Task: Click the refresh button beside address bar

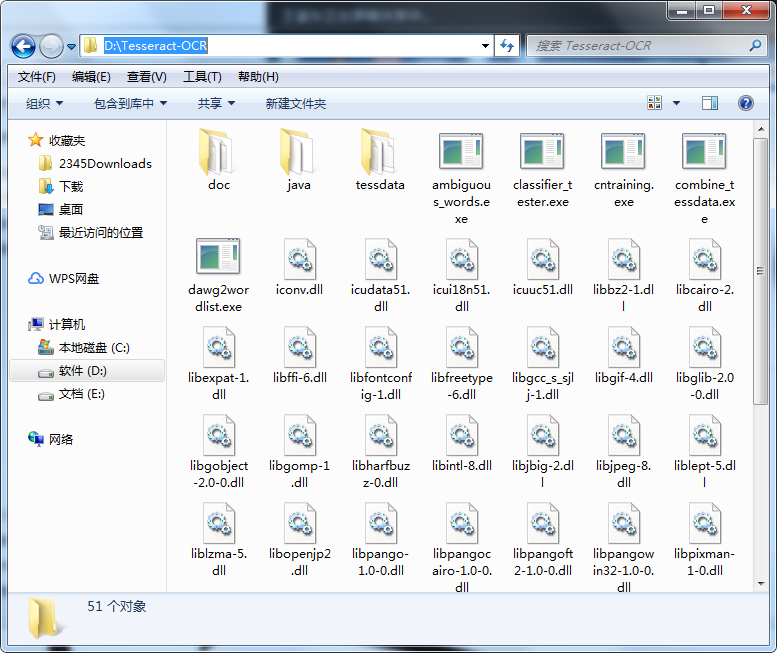Action: (506, 46)
